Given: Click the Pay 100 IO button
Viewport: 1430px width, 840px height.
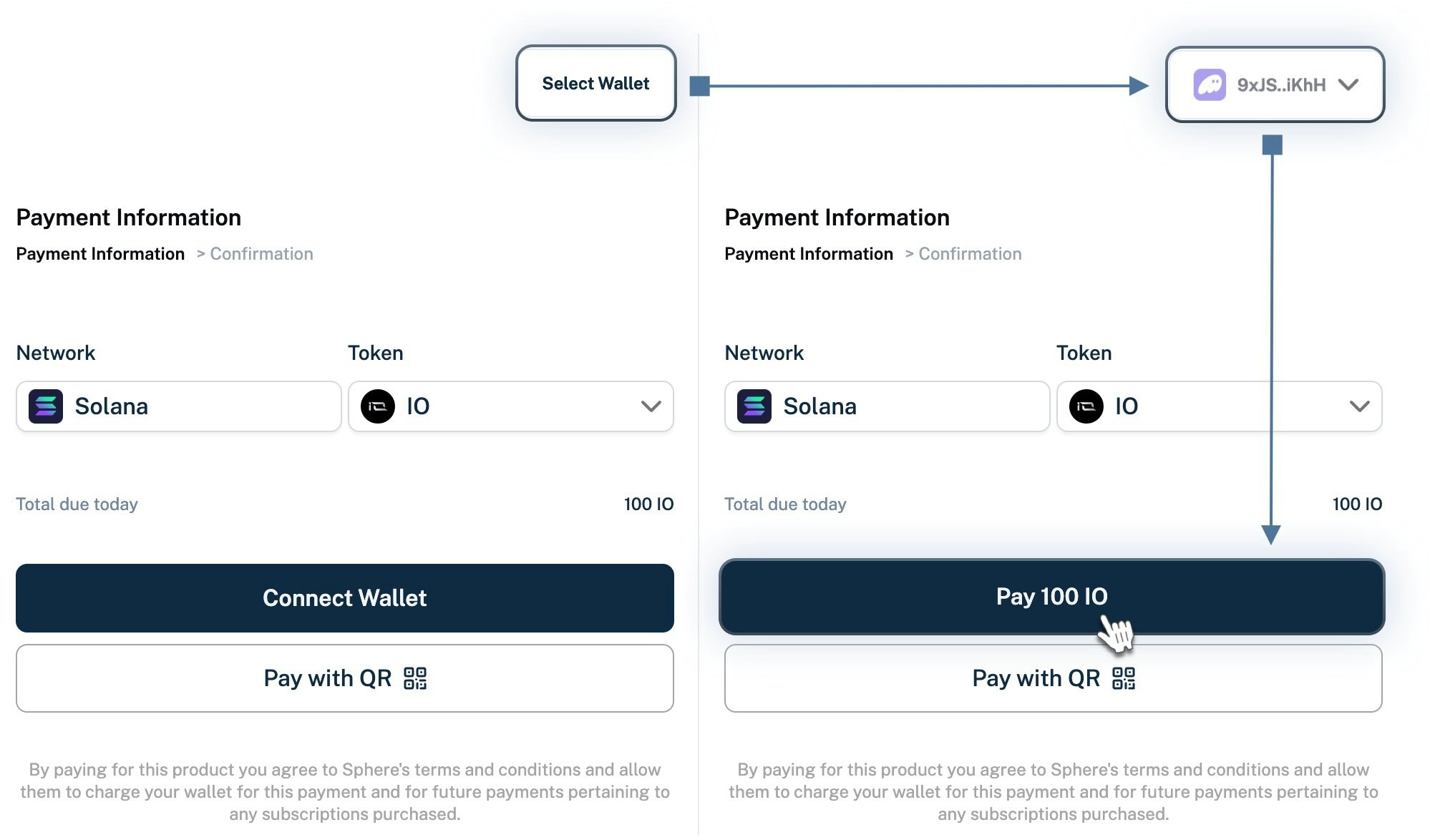Looking at the screenshot, I should (1052, 597).
